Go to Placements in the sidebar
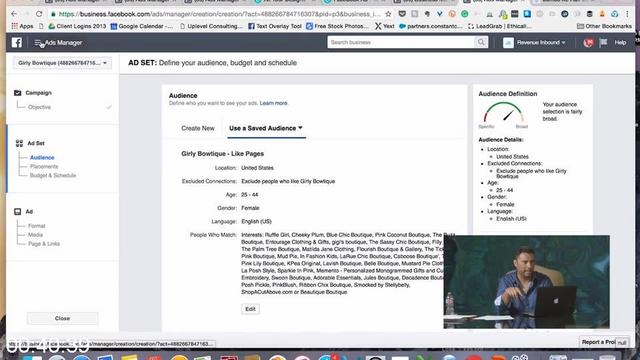Viewport: 640px width, 360px height. click(x=44, y=167)
